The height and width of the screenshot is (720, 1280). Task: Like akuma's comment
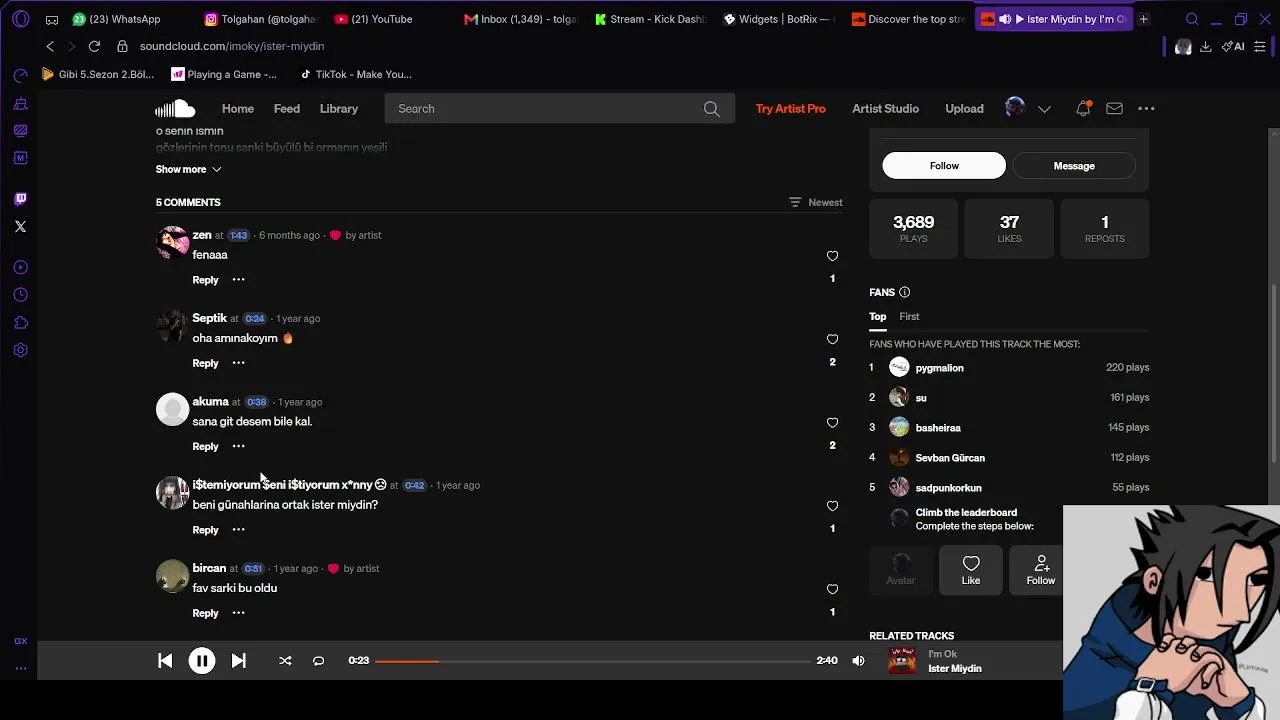tap(832, 423)
